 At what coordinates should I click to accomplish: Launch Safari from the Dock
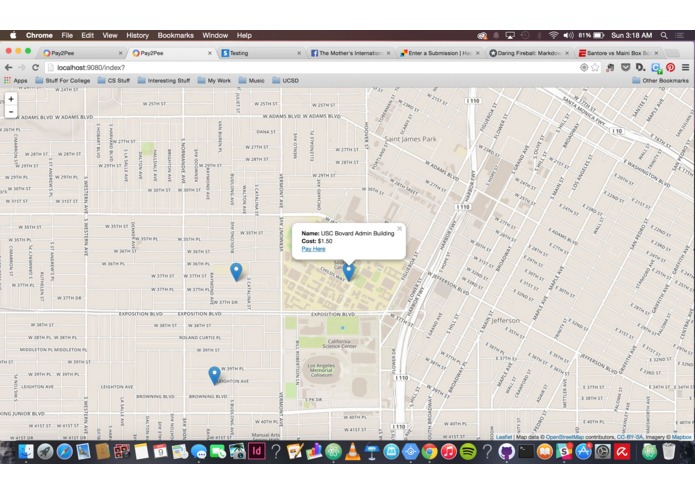click(x=65, y=452)
